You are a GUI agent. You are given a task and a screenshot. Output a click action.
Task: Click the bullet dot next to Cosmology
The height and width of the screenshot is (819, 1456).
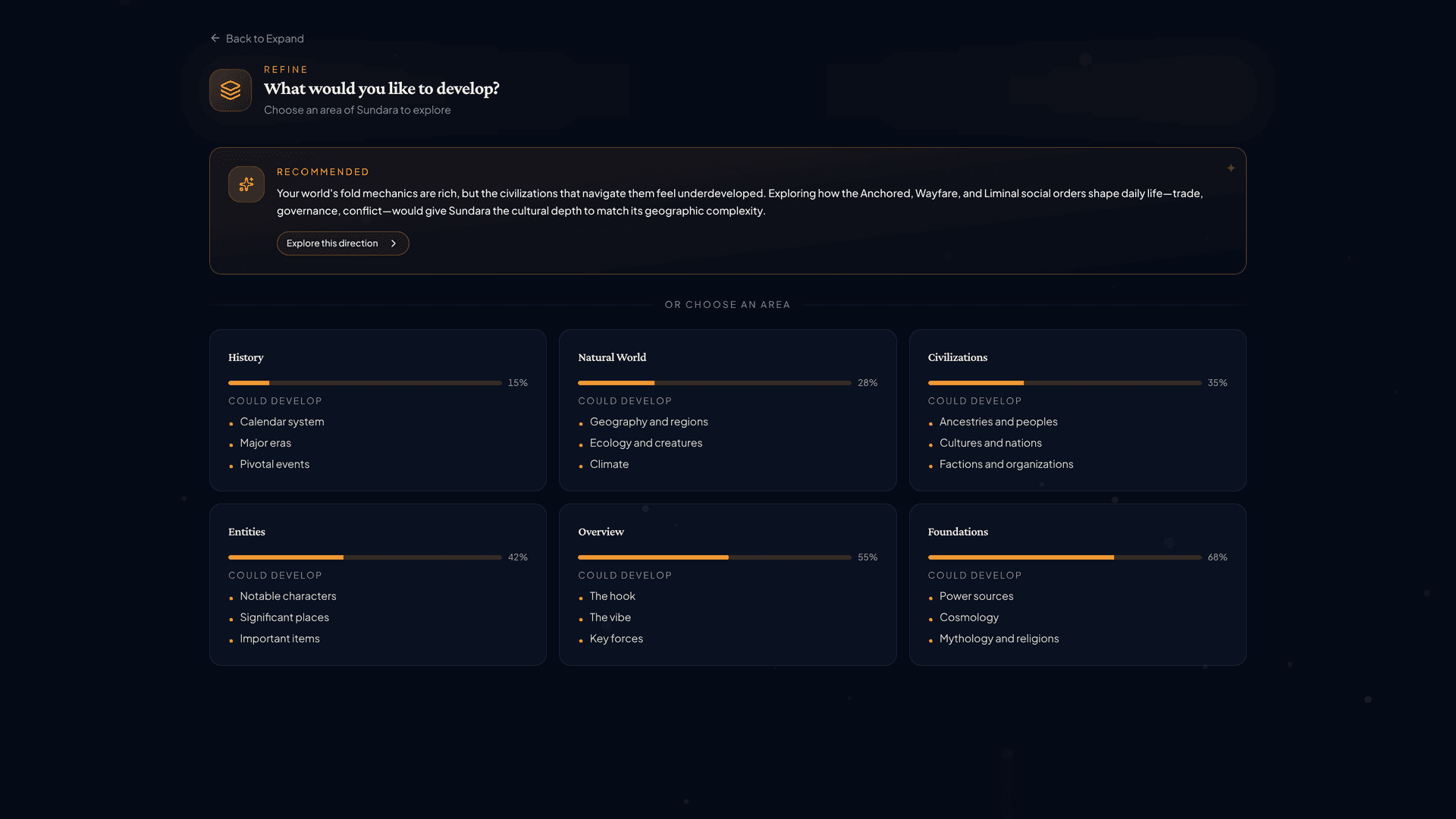(931, 618)
